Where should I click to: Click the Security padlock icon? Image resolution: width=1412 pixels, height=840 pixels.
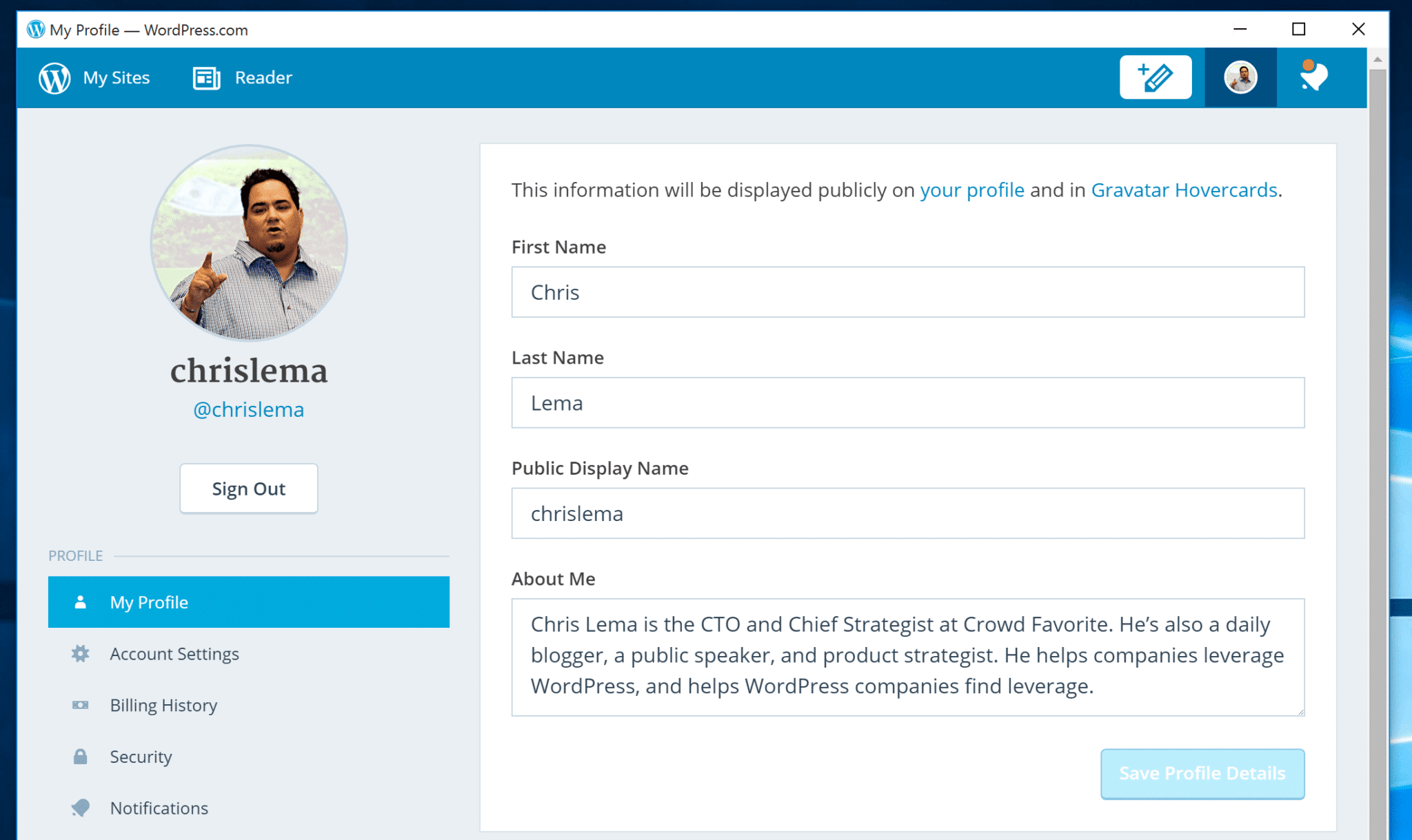point(80,756)
